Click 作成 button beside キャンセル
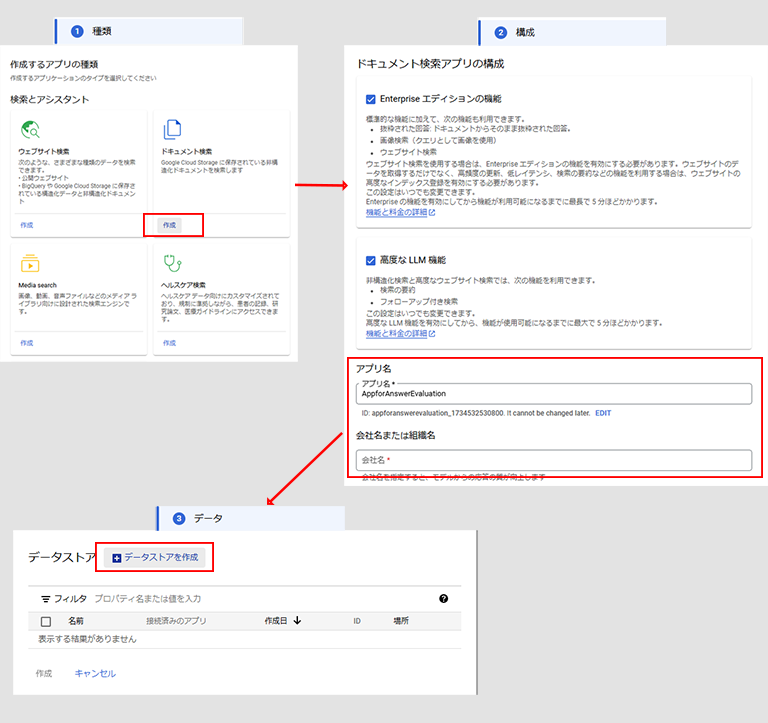768x723 pixels. [x=44, y=674]
